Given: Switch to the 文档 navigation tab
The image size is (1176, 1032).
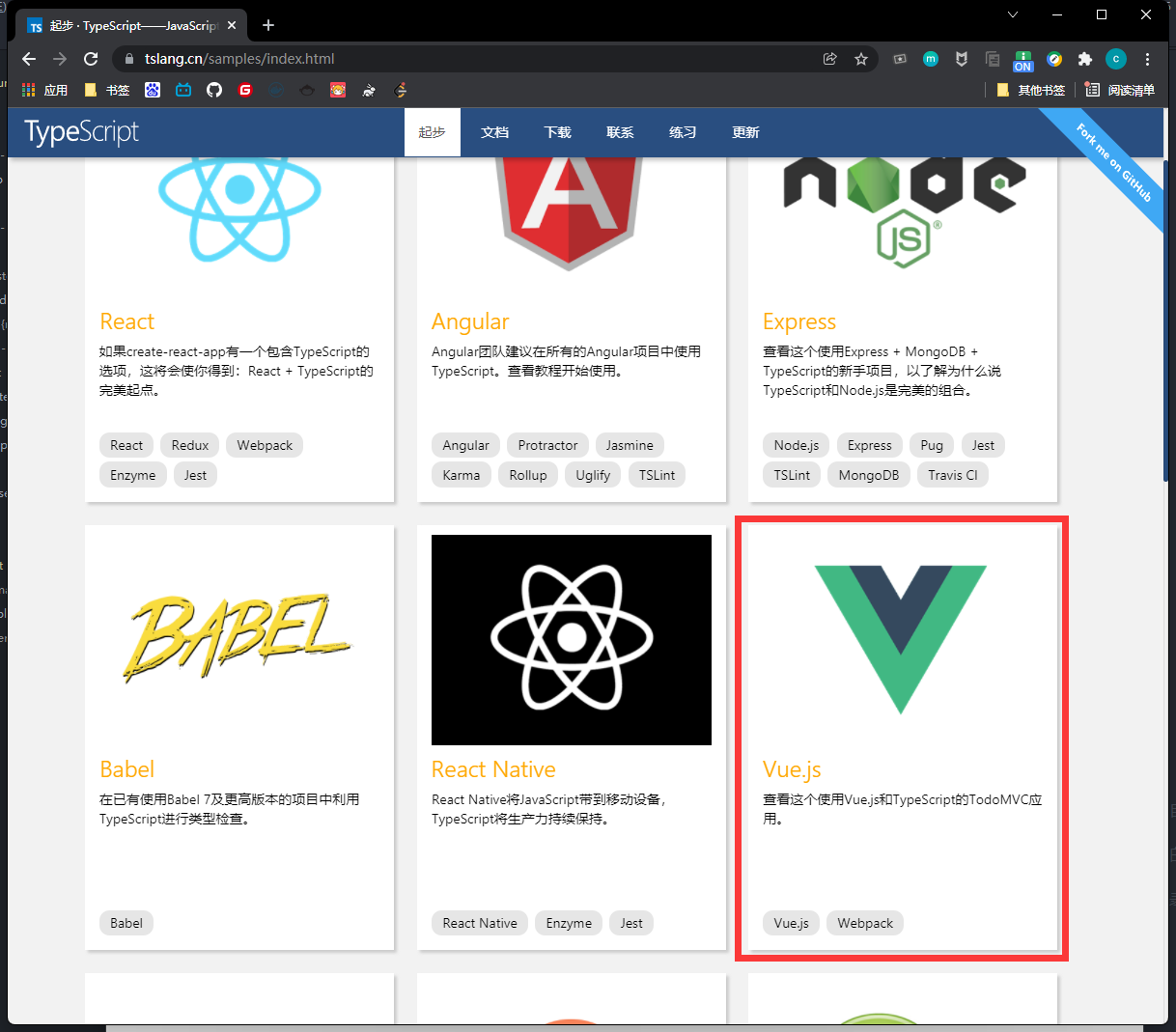Looking at the screenshot, I should click(x=494, y=132).
